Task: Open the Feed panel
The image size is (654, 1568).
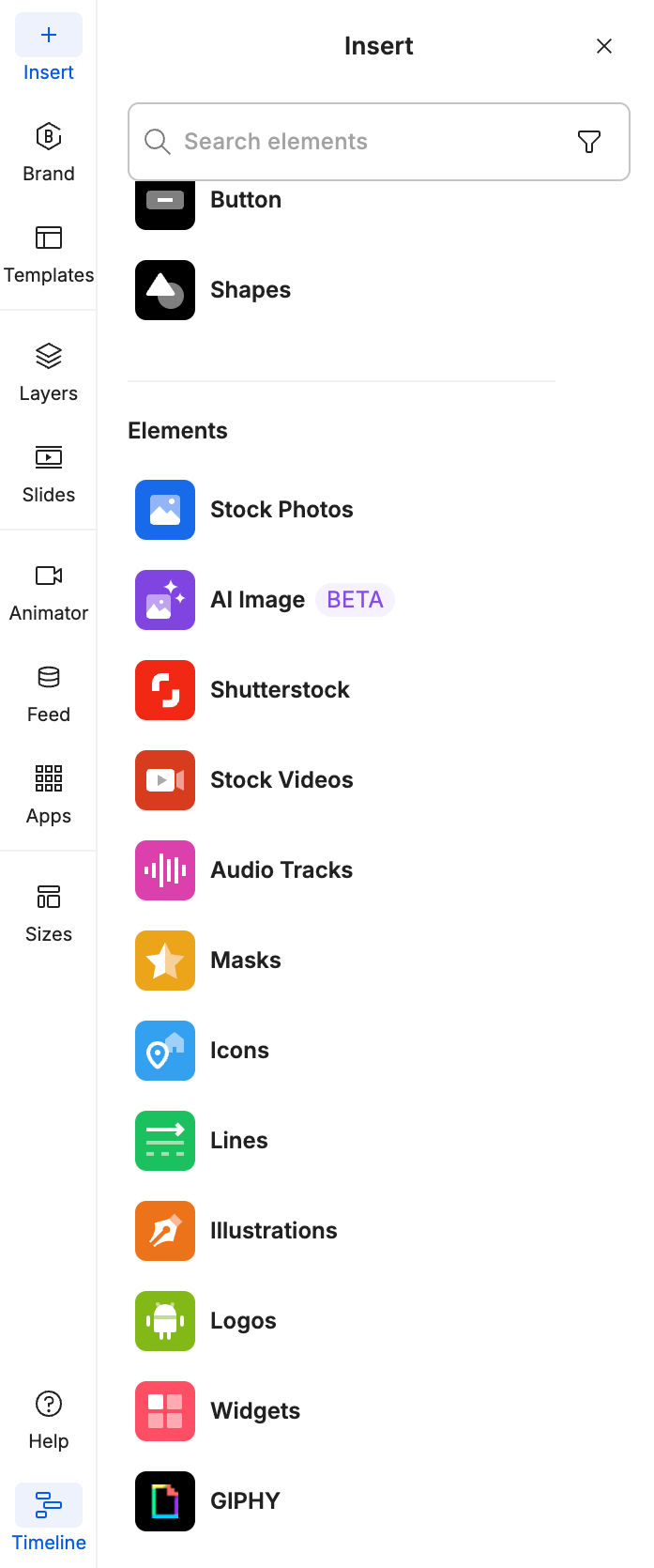Action: 48,694
